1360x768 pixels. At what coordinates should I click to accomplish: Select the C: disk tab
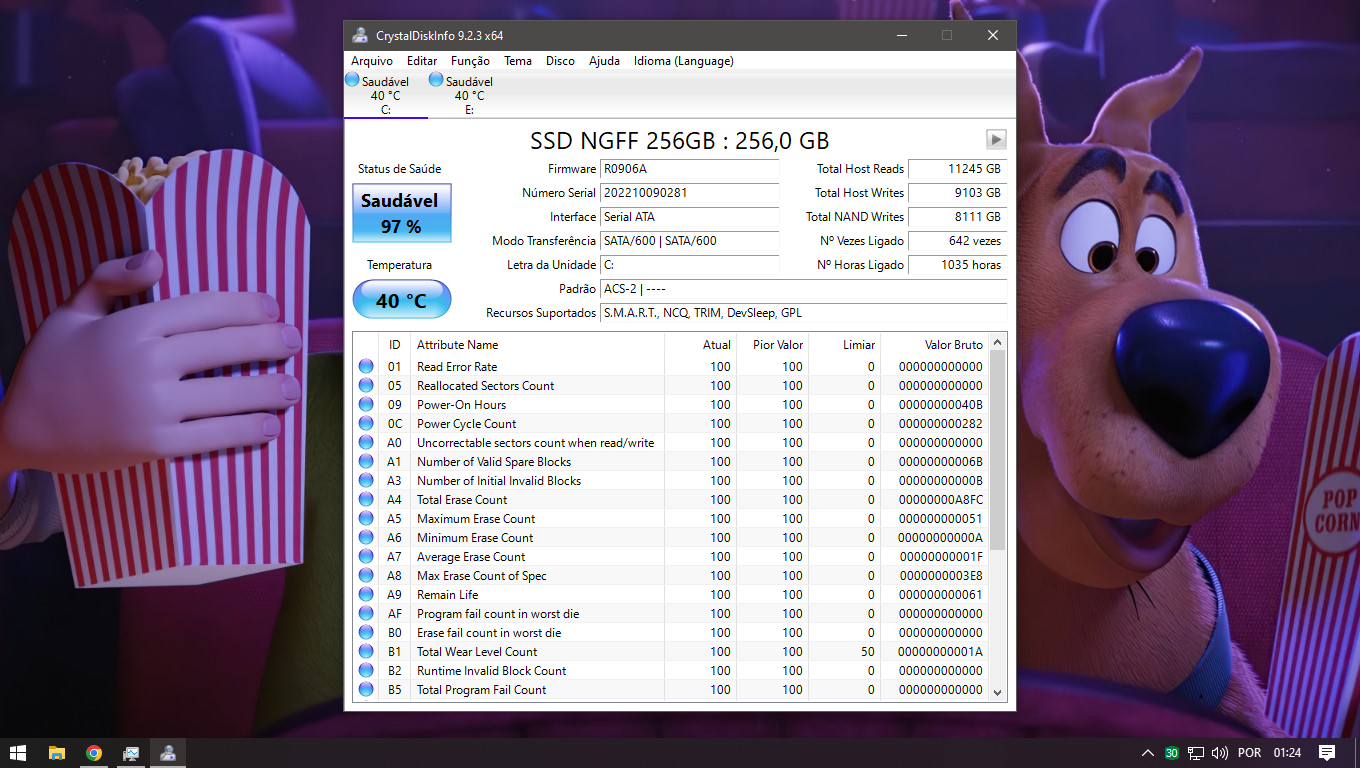[385, 95]
